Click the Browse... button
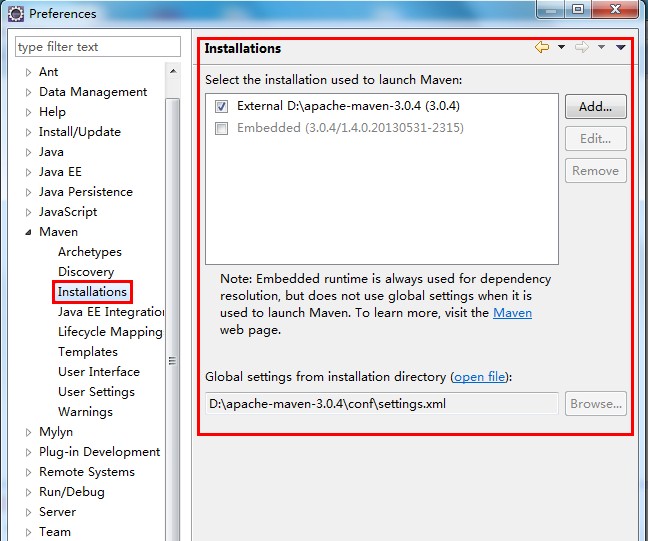This screenshot has width=648, height=541. (x=596, y=403)
